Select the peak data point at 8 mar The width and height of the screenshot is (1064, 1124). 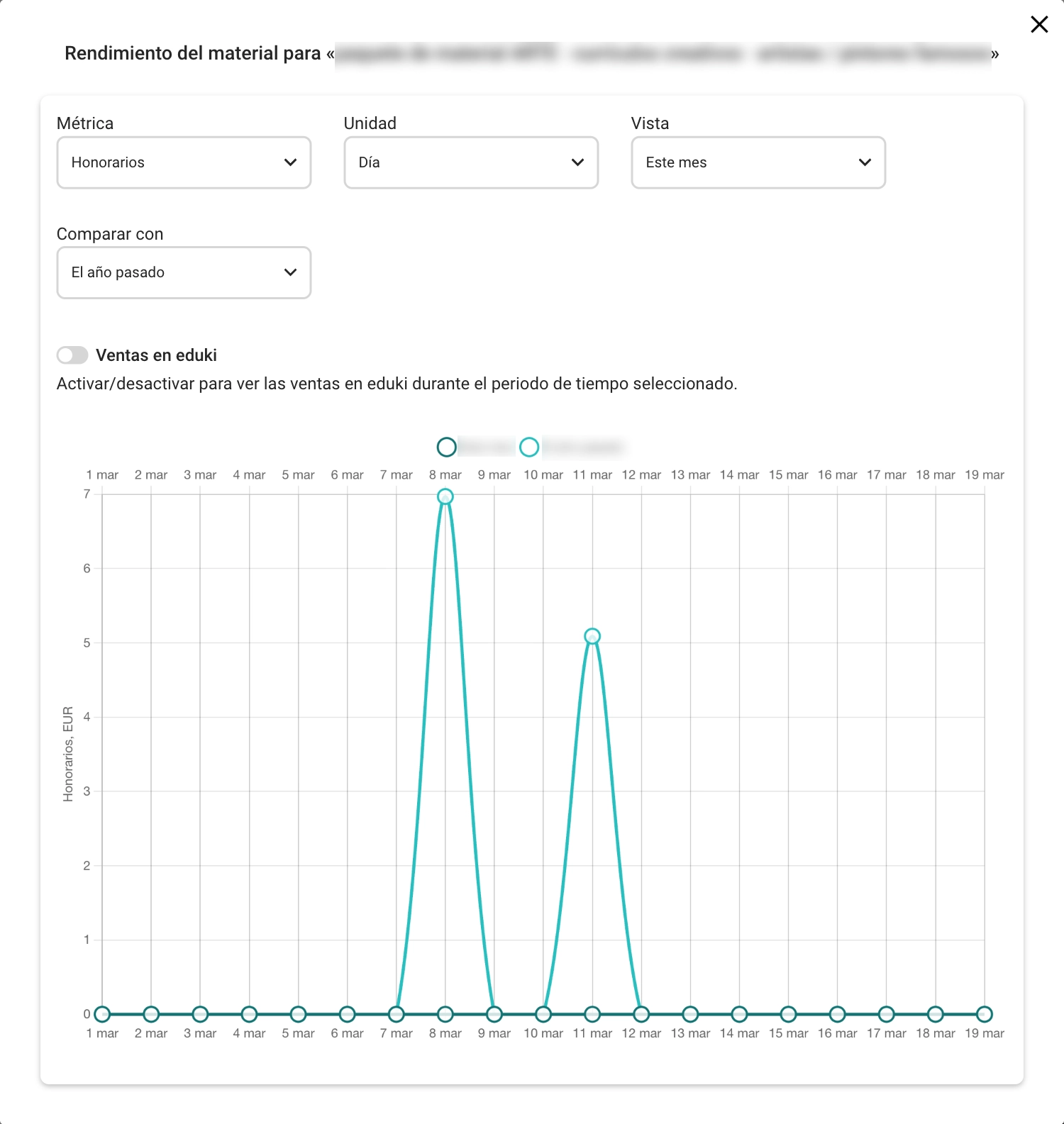(445, 496)
